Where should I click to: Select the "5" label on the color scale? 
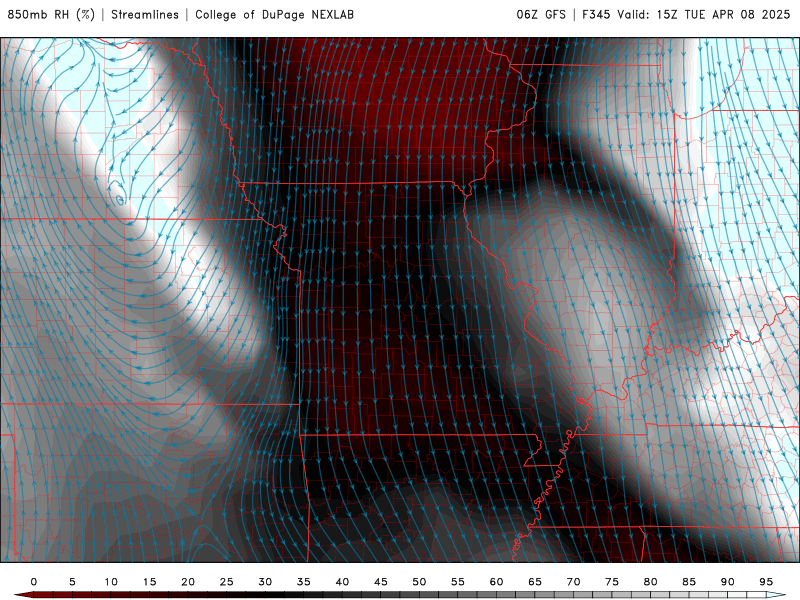click(x=72, y=582)
